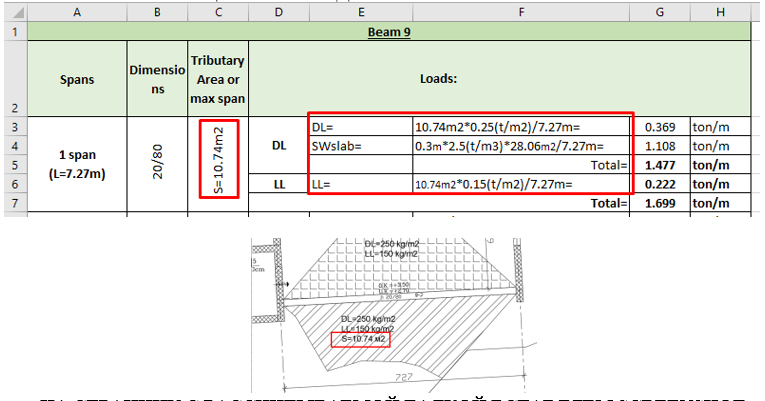
Task: Click the select-all corner of the sheet
Action: (x=14, y=11)
